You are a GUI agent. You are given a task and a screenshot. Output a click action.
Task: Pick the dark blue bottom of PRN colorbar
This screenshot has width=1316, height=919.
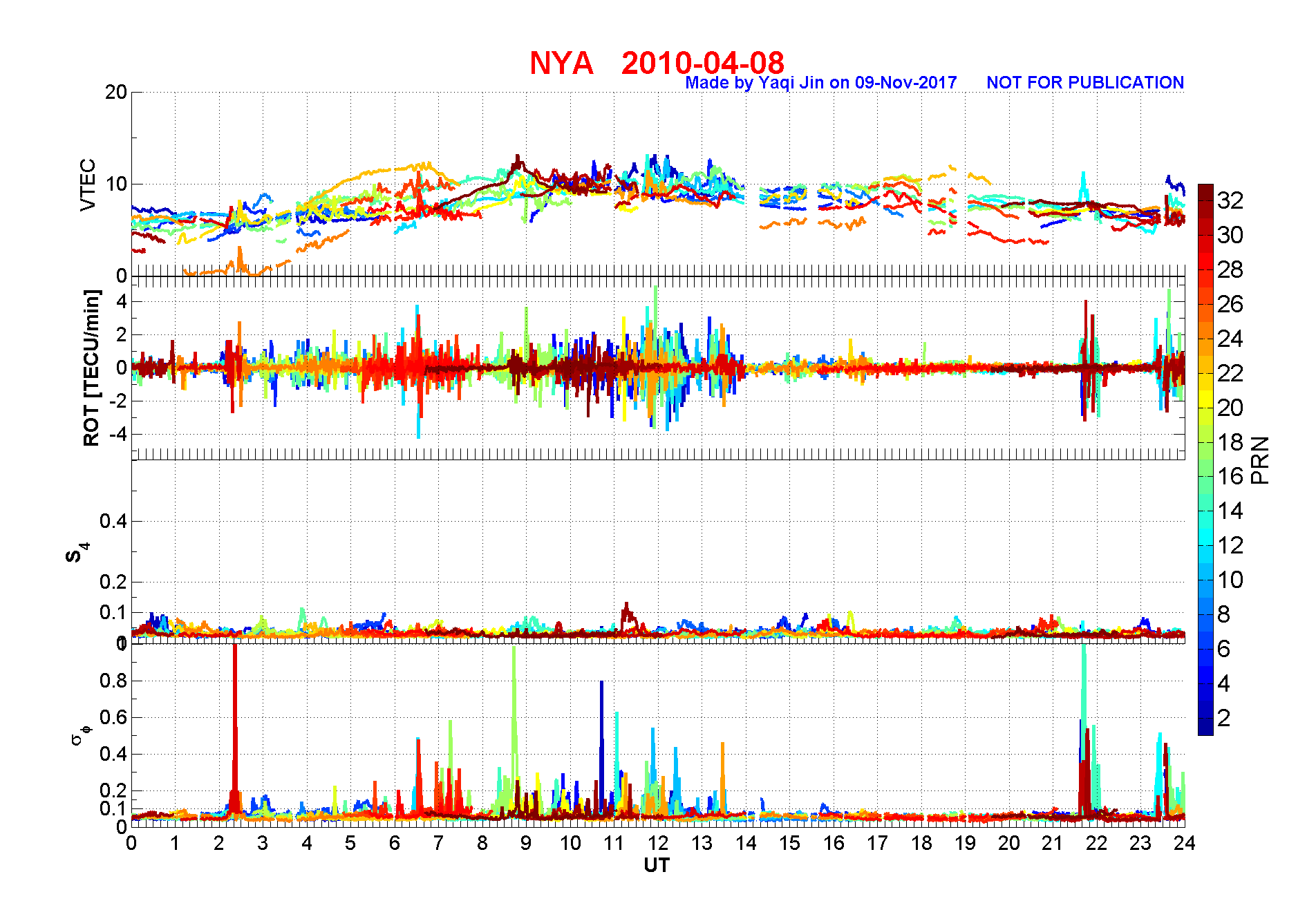tap(1205, 727)
